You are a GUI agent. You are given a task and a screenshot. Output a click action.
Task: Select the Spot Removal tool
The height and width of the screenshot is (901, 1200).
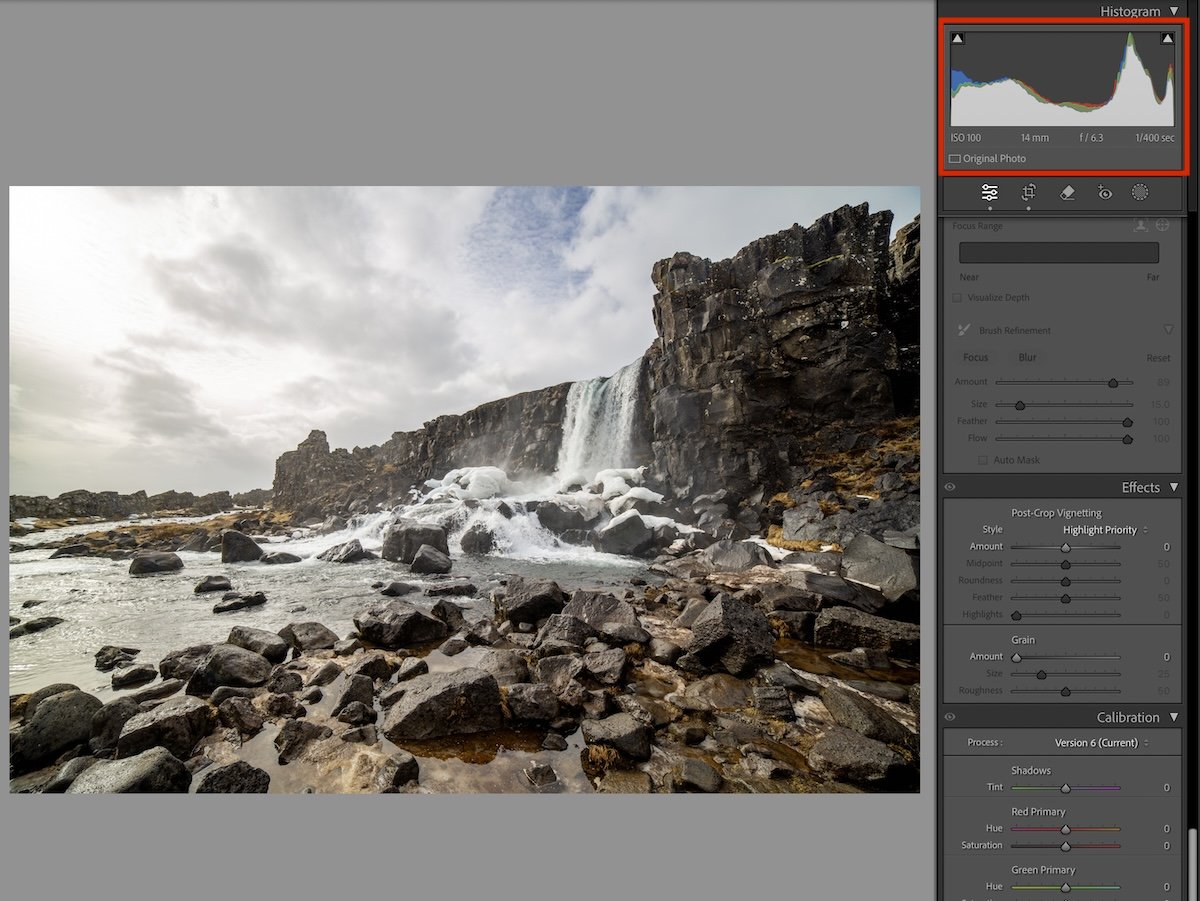coord(1066,193)
